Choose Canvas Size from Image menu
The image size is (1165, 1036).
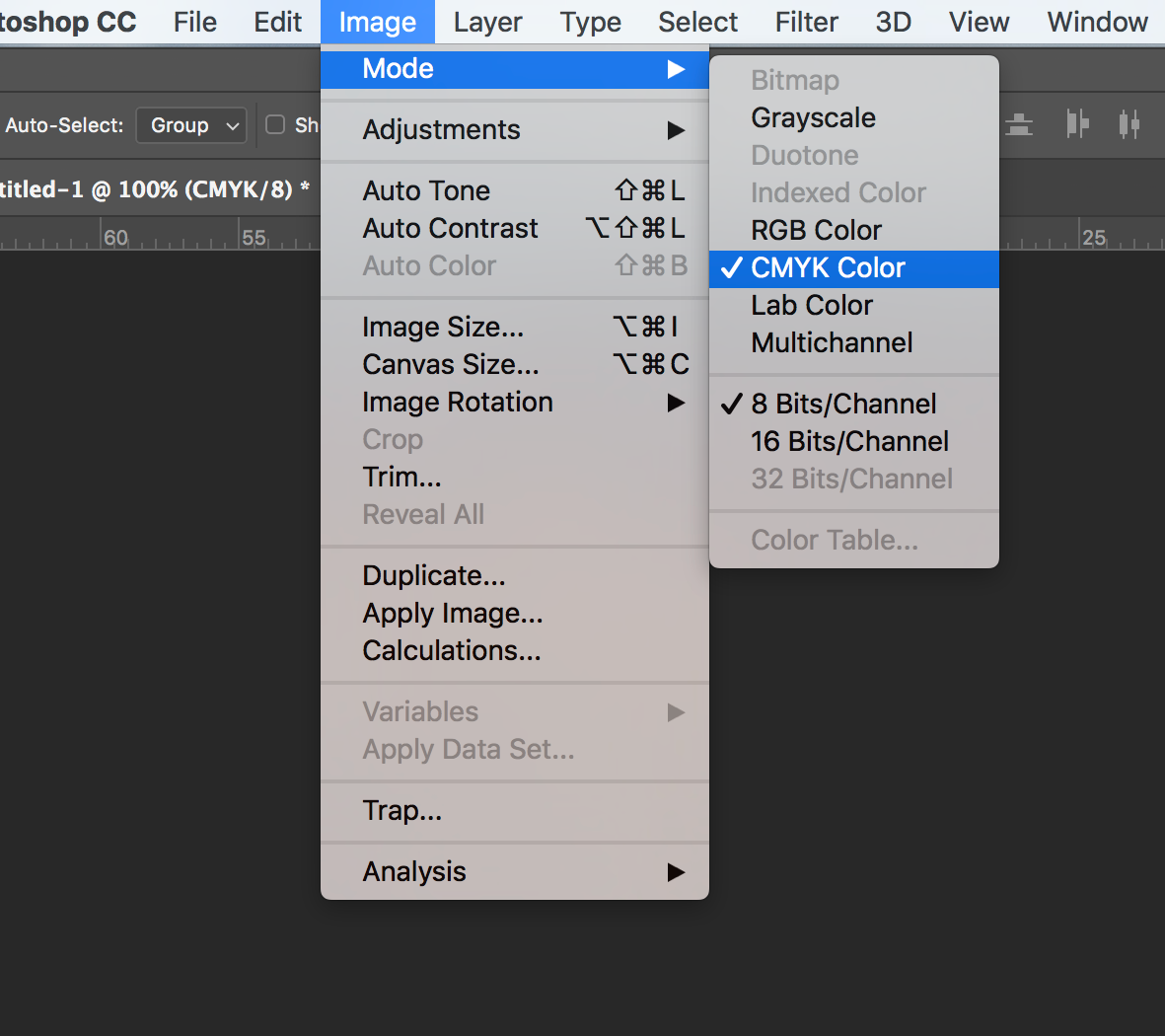point(451,364)
